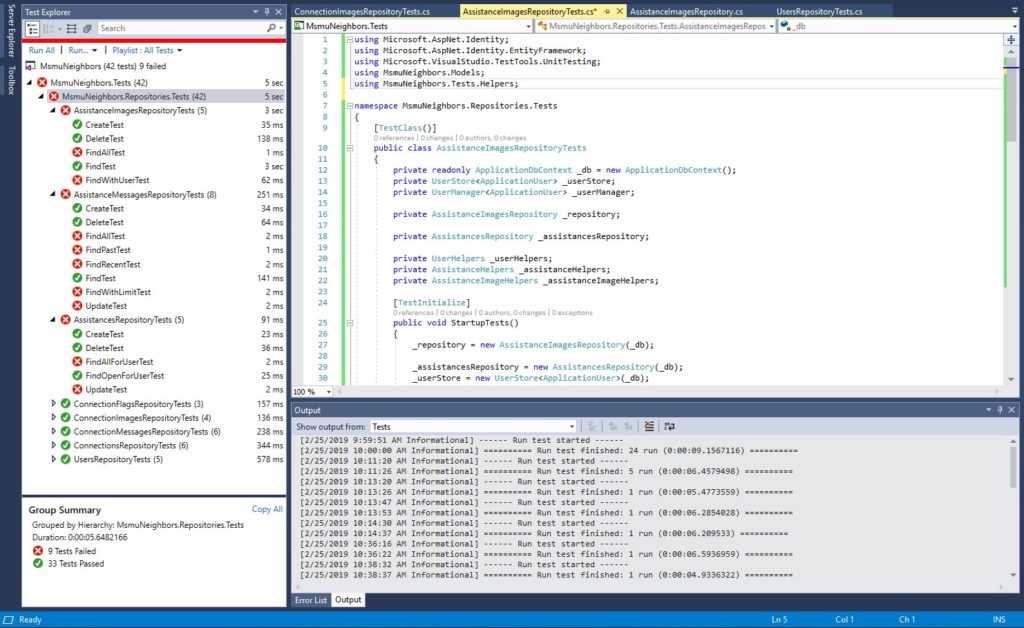The height and width of the screenshot is (628, 1024).
Task: Click Copy All in Group Summary
Action: (267, 509)
